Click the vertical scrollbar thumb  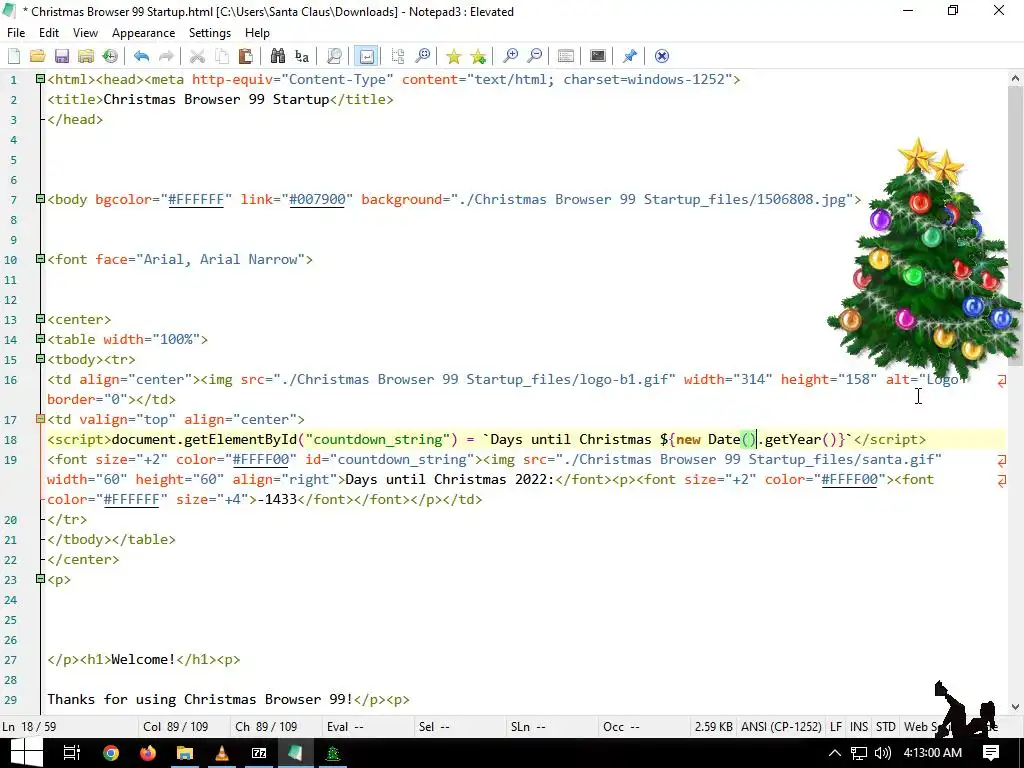pyautogui.click(x=1016, y=225)
